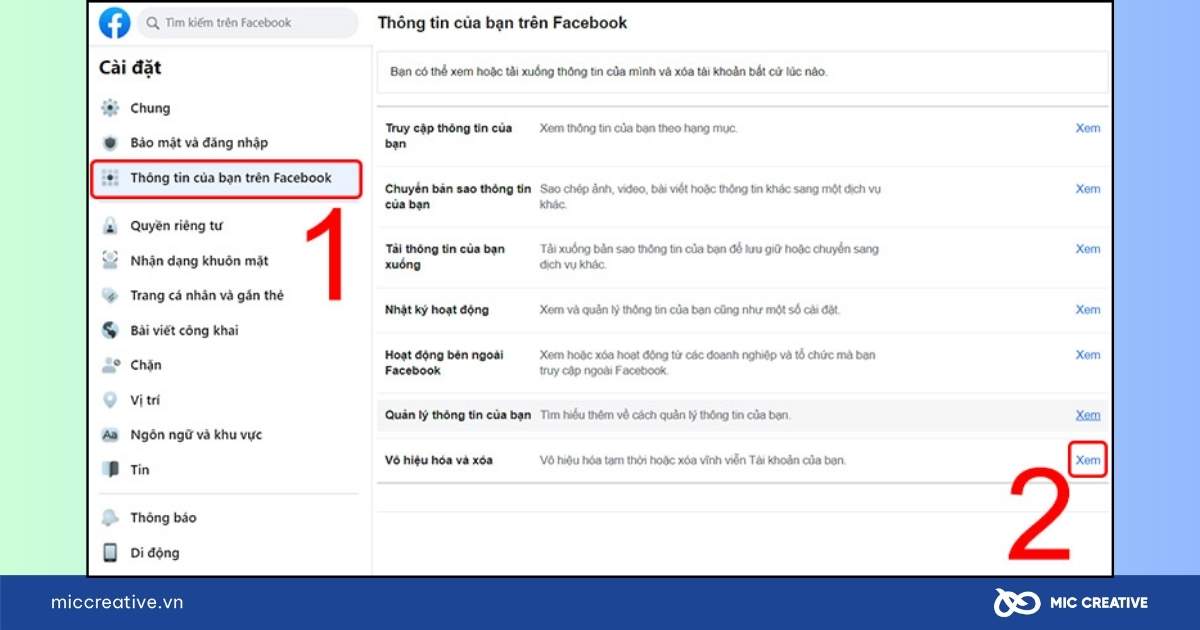Click Quản lý thông tin của bạn title
Screen dimensions: 1200x630
(x=458, y=415)
